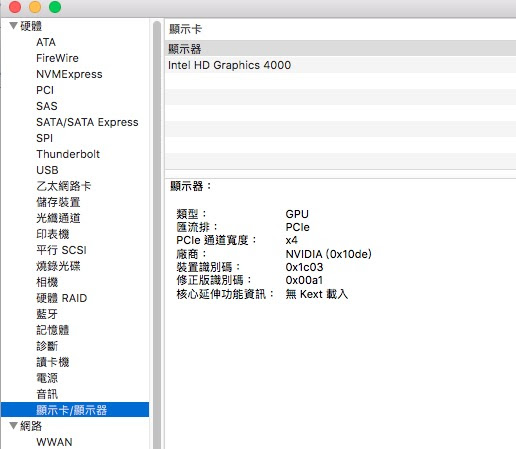
Task: Open SATA/SATA Express information
Action: pyautogui.click(x=87, y=122)
